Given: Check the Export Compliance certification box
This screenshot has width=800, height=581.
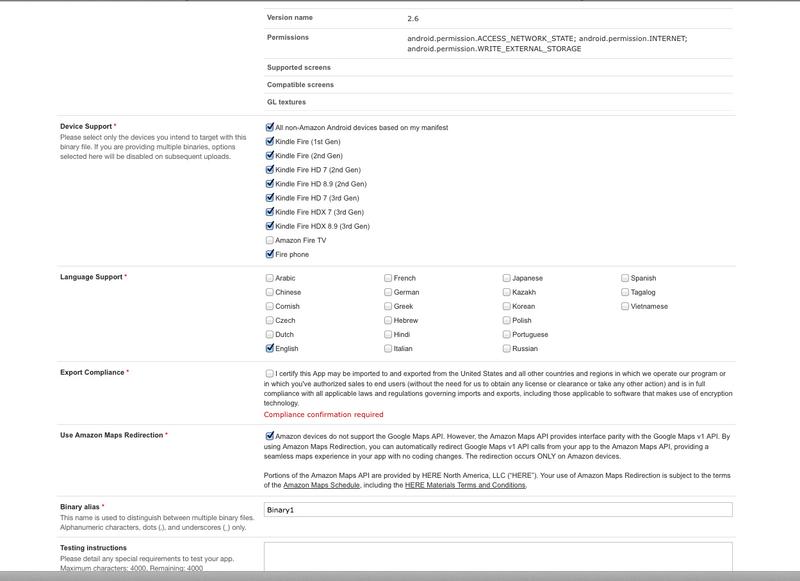Looking at the screenshot, I should pyautogui.click(x=269, y=373).
